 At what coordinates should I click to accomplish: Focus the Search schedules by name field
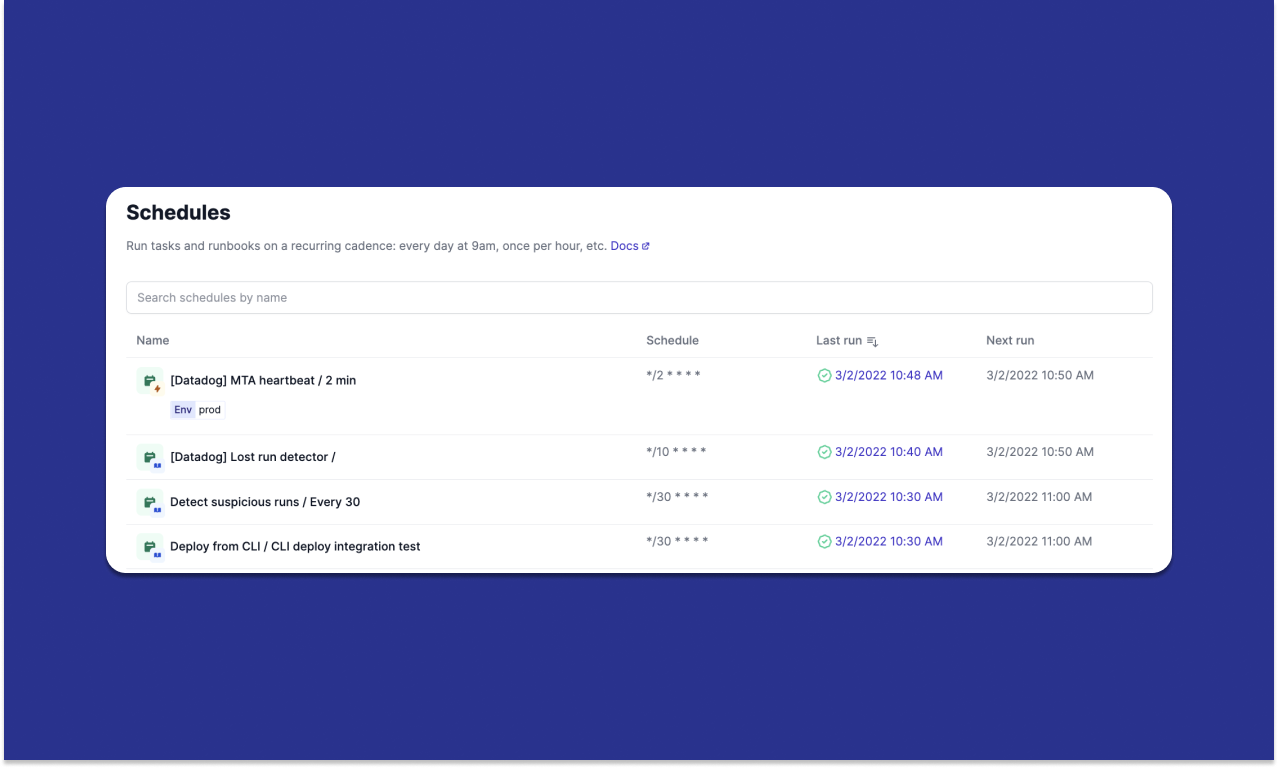(639, 297)
